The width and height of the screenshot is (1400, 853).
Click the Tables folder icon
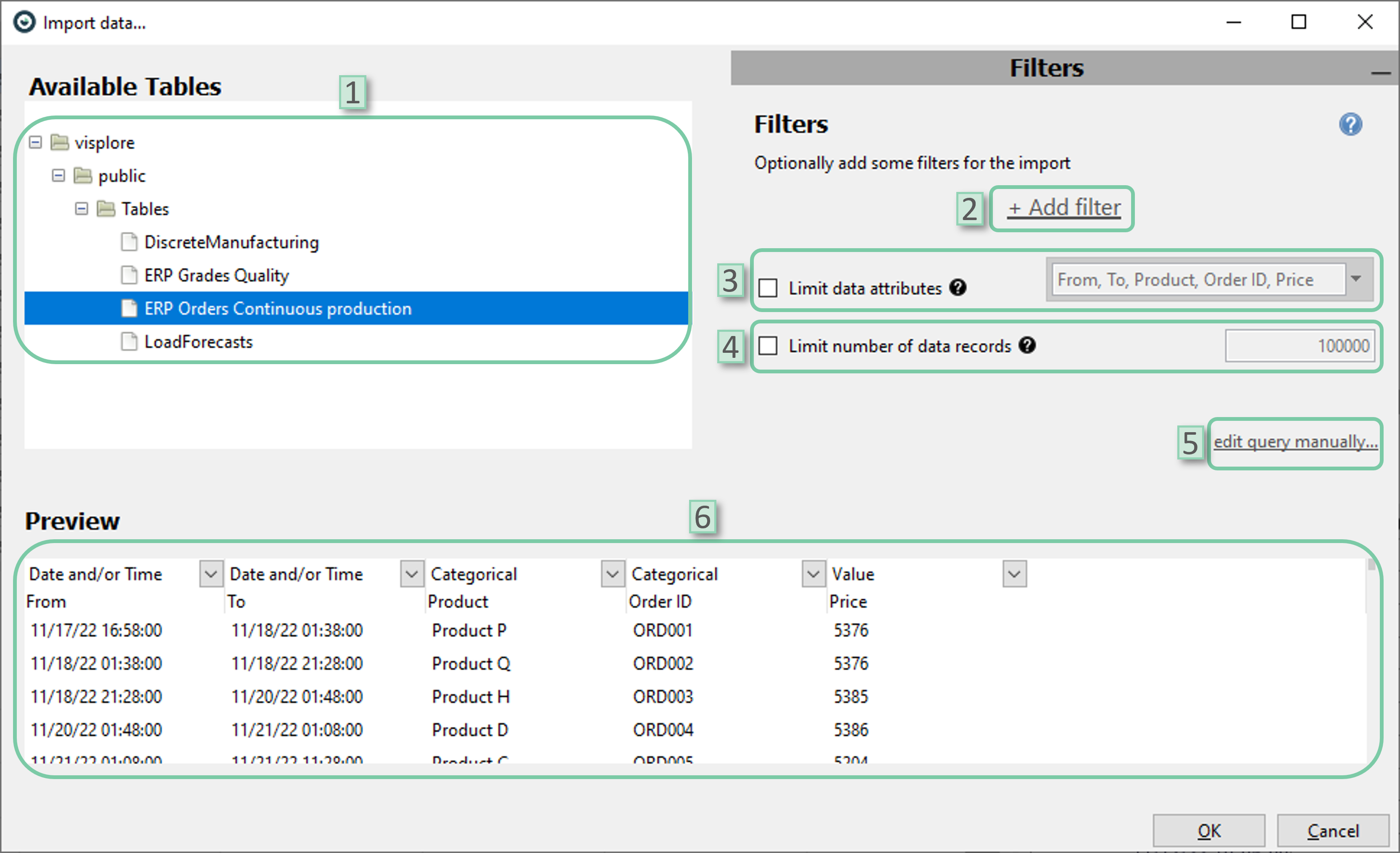coord(106,208)
